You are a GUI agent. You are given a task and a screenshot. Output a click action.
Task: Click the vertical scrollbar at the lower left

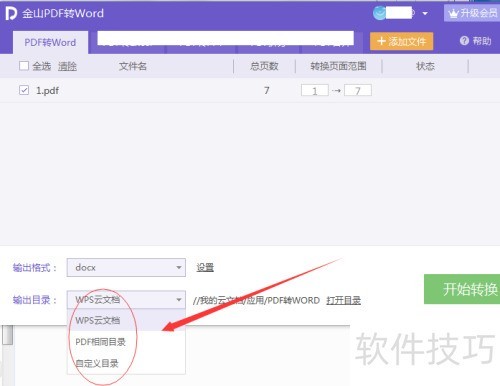pos(7,335)
